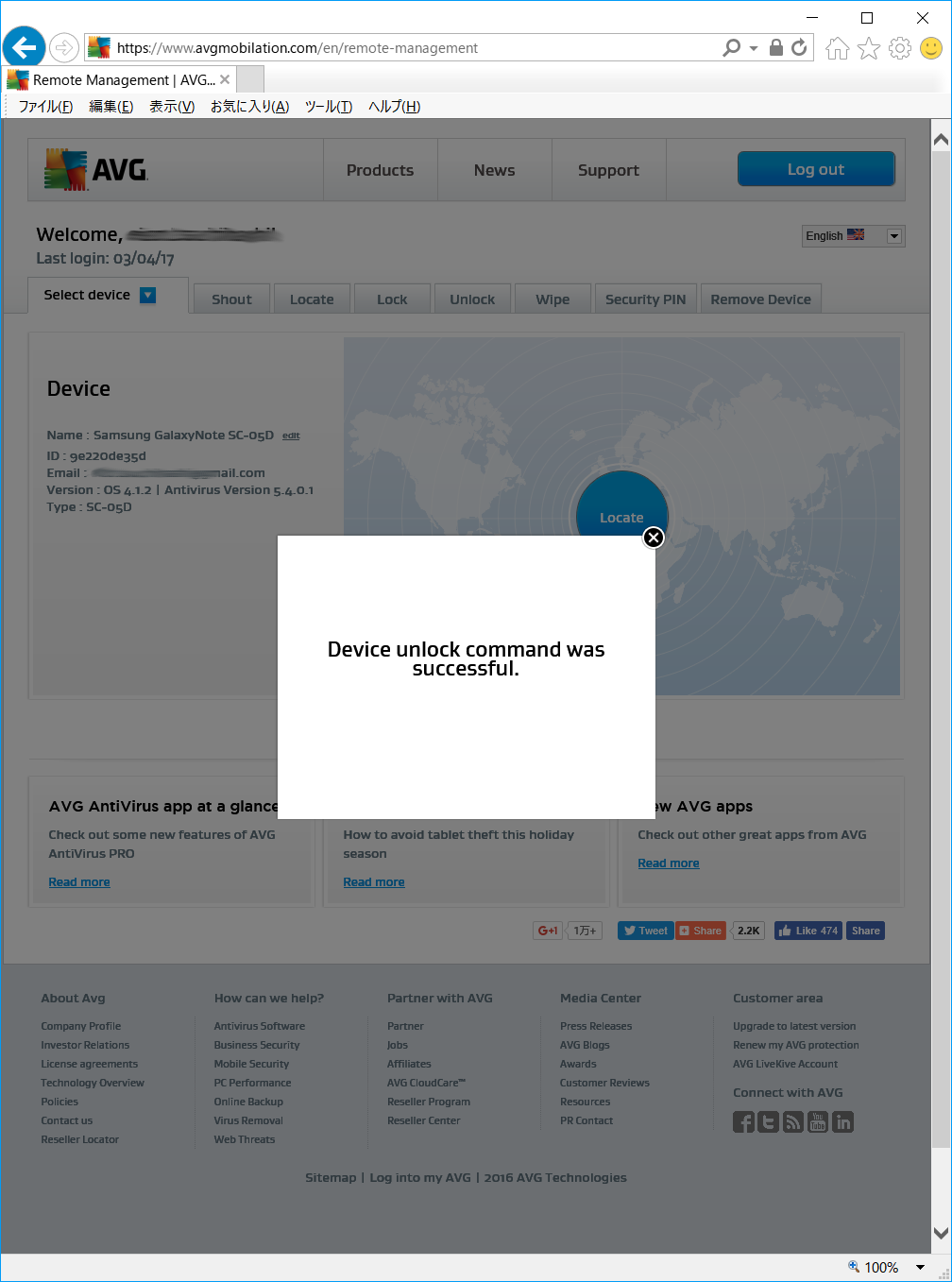This screenshot has width=952, height=1282.
Task: Click Log into my AVG footer link
Action: (420, 1178)
